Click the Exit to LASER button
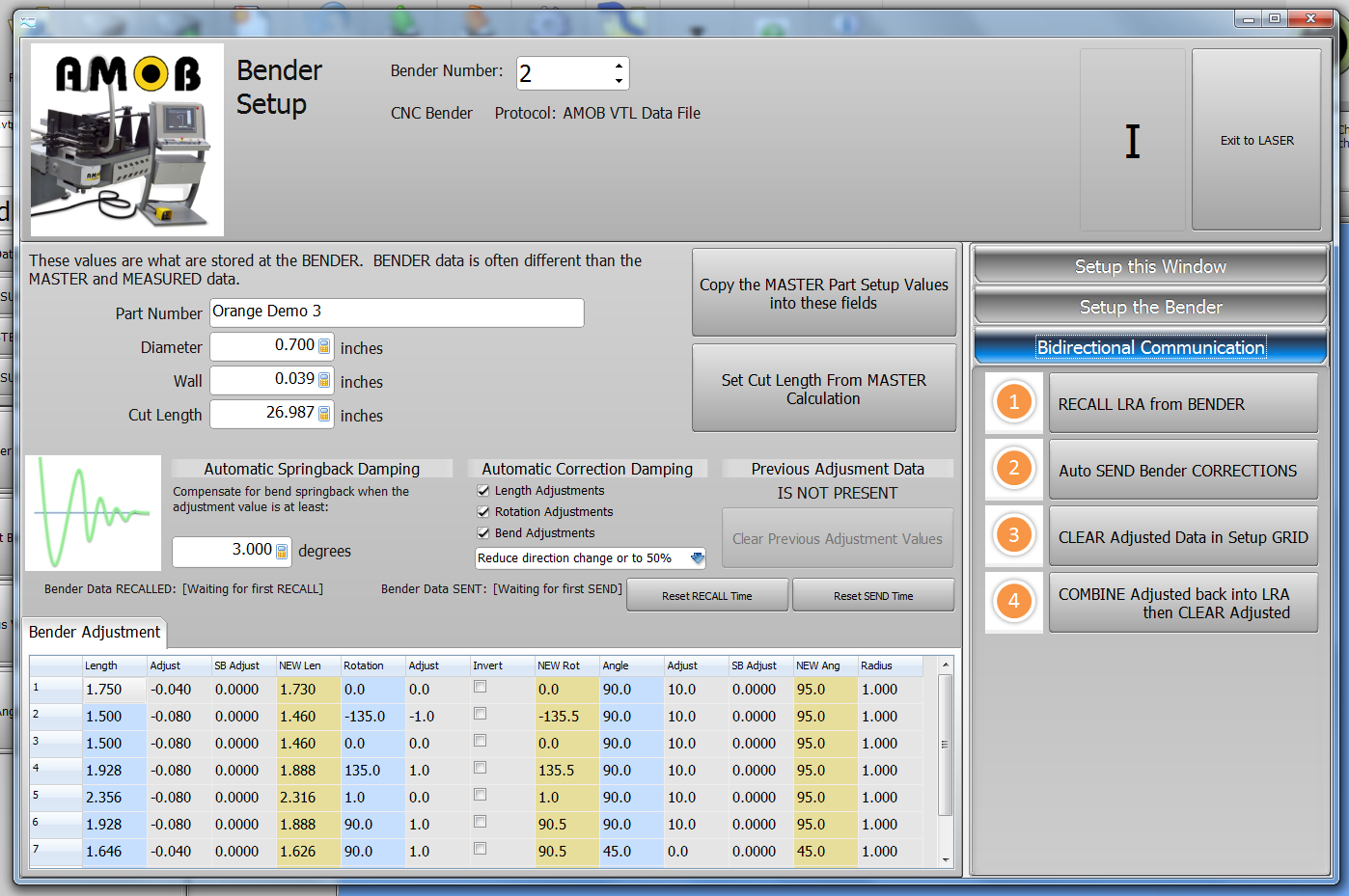This screenshot has height=896, width=1349. 1256,140
